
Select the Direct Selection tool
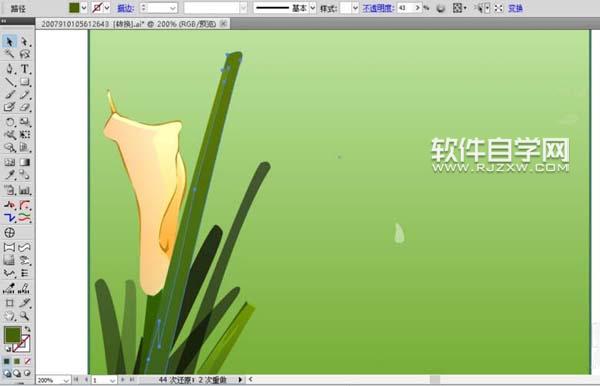coord(25,41)
